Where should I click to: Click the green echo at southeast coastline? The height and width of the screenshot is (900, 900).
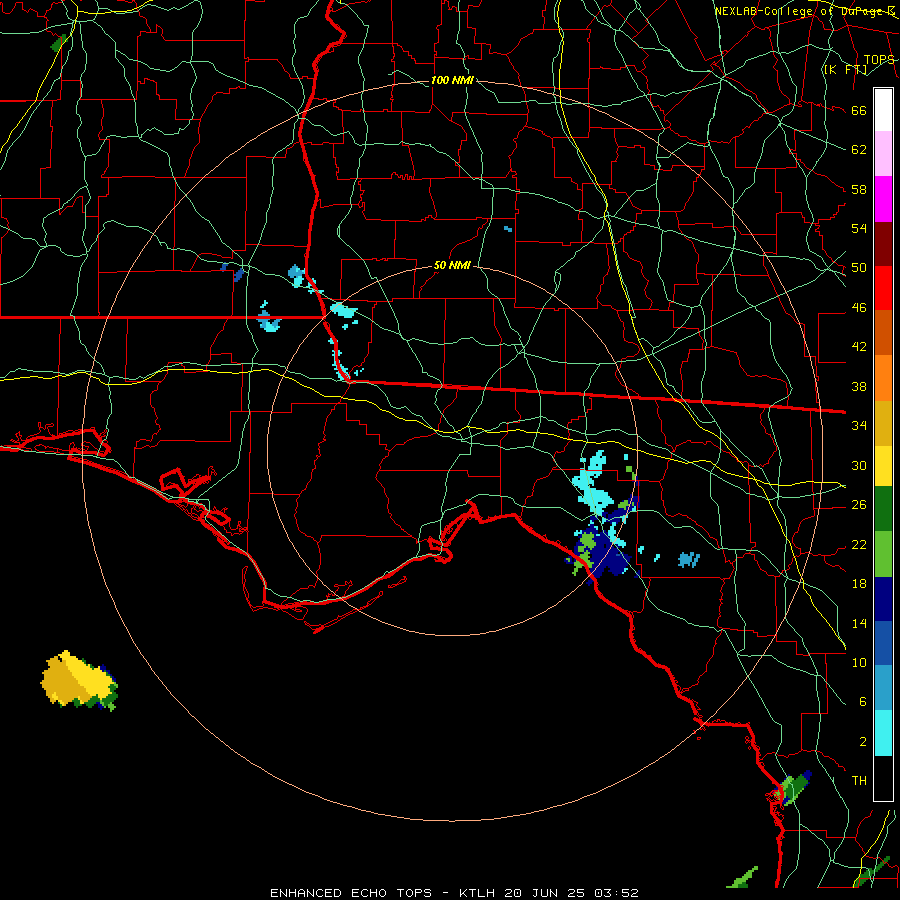(793, 788)
